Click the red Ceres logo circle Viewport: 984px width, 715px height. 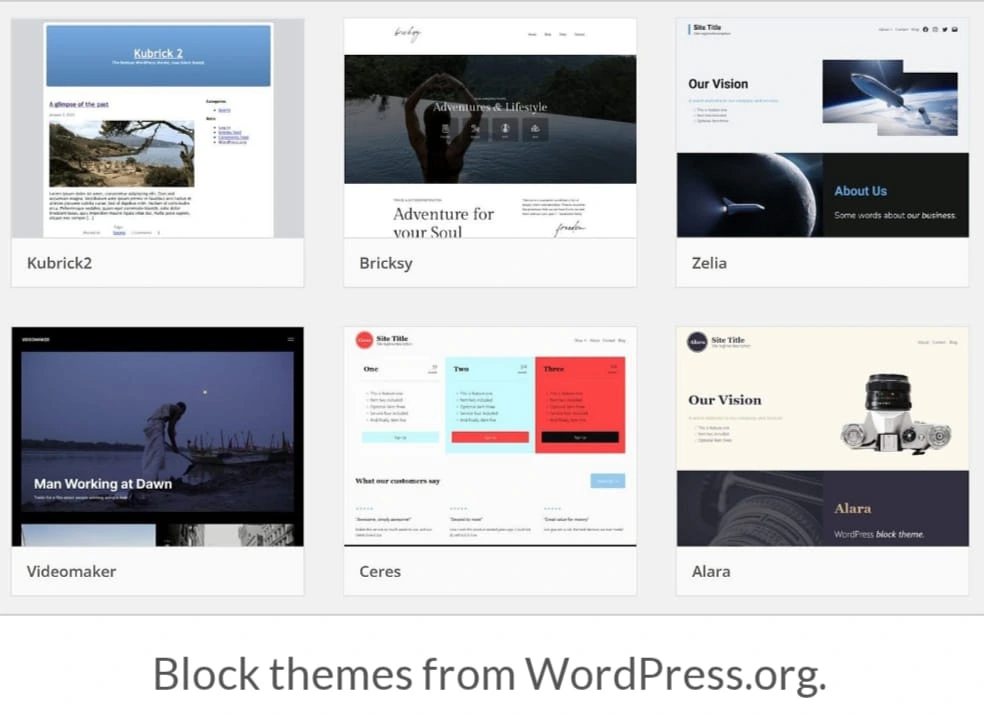tap(364, 341)
